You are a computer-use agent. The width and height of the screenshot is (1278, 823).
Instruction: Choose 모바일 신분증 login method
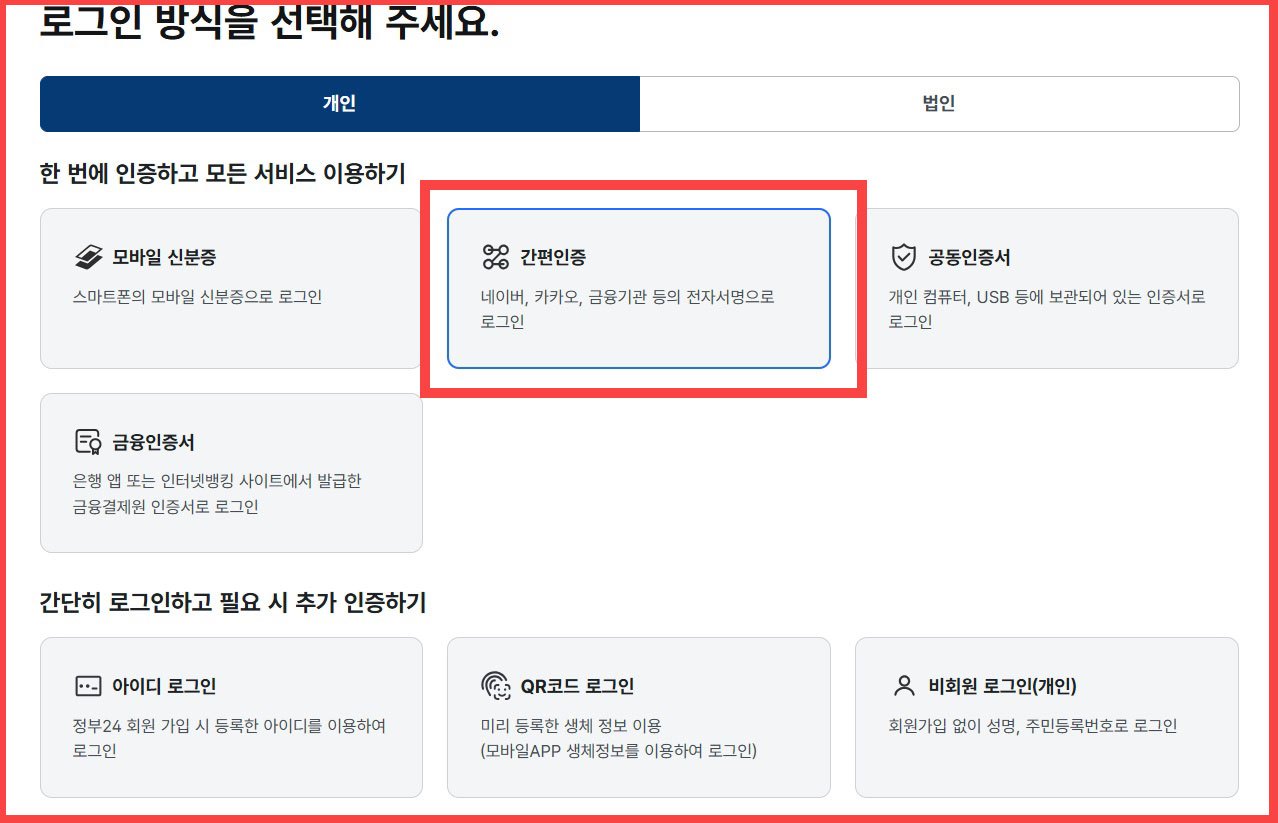pos(231,287)
